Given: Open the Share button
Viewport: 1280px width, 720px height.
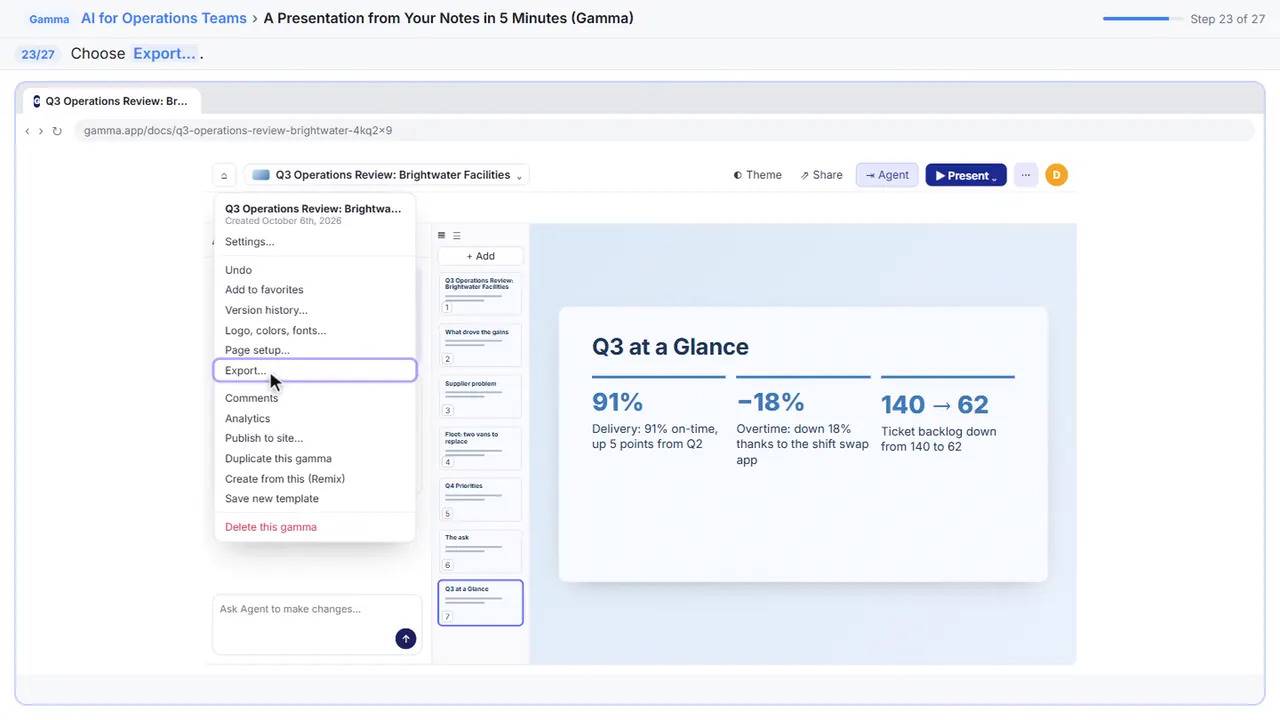Looking at the screenshot, I should coord(822,175).
